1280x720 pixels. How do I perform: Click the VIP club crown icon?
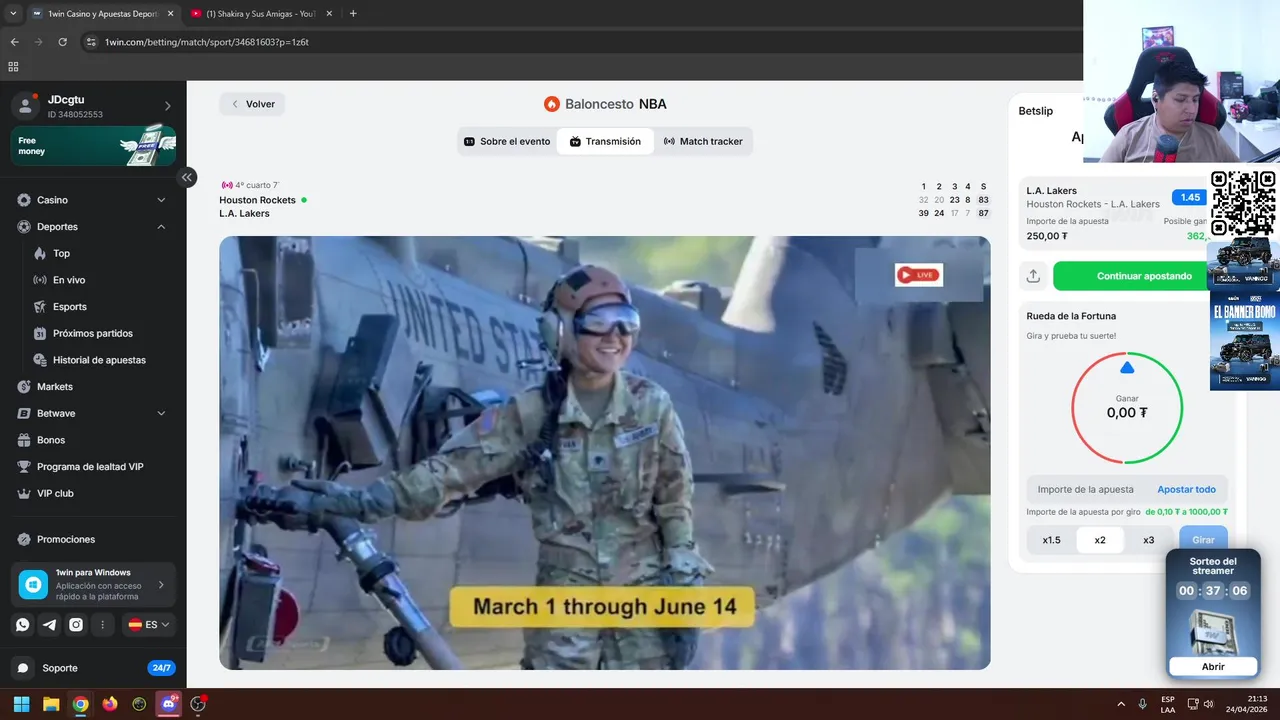(x=24, y=494)
